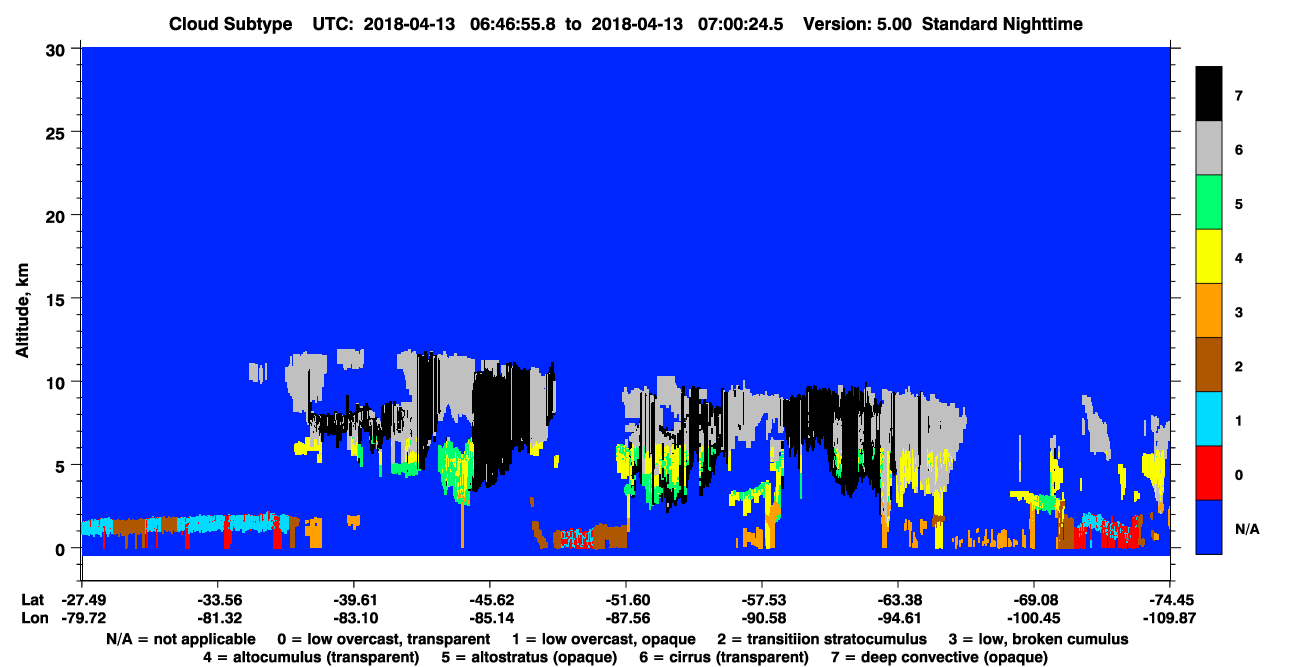Viewport: 1300px width, 667px height.
Task: Click latitude value -69.08
Action: 1032,600
